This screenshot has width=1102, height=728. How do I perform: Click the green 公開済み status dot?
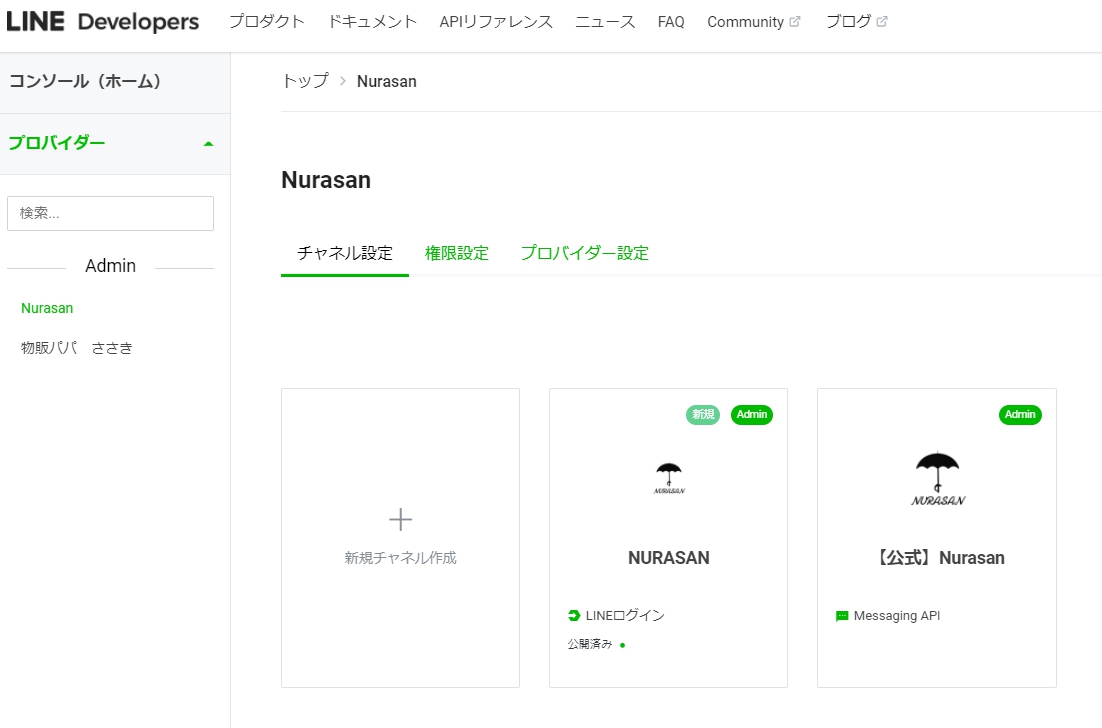(x=623, y=645)
